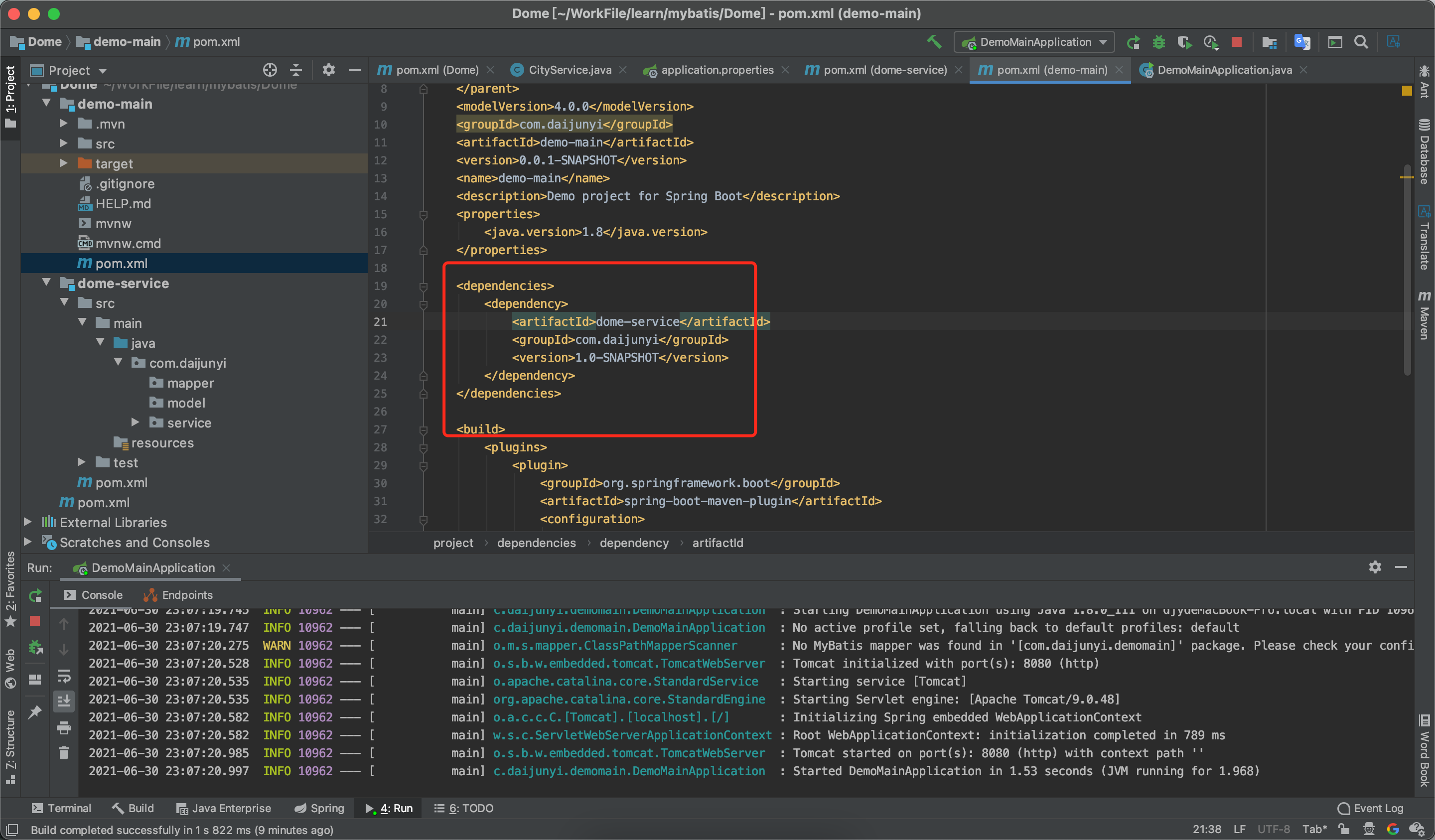Collapse all nodes in Project panel
Screen dimensions: 1435x840
click(296, 70)
